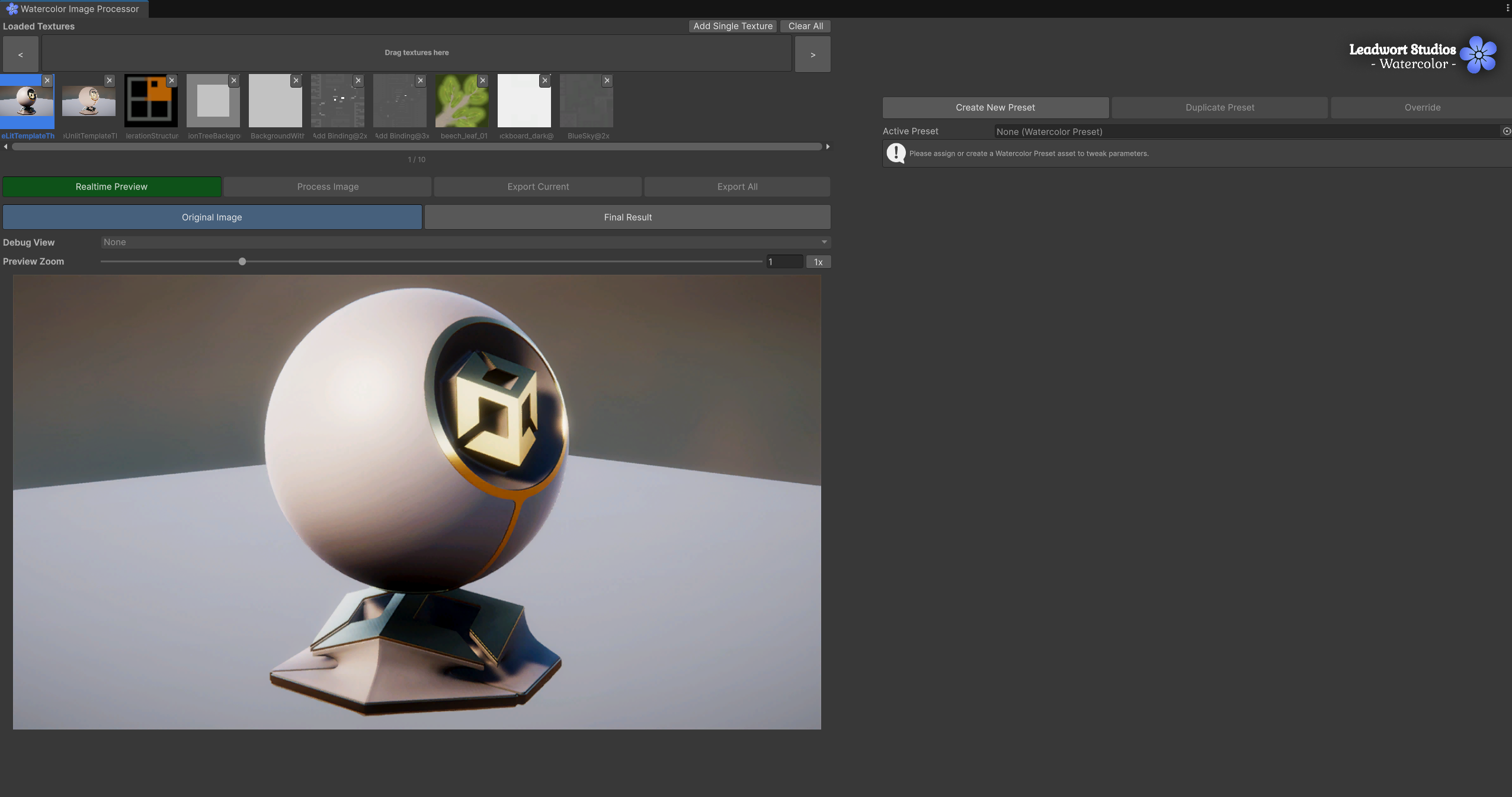Click the warning icon in preset message
1512x797 pixels.
pyautogui.click(x=896, y=153)
